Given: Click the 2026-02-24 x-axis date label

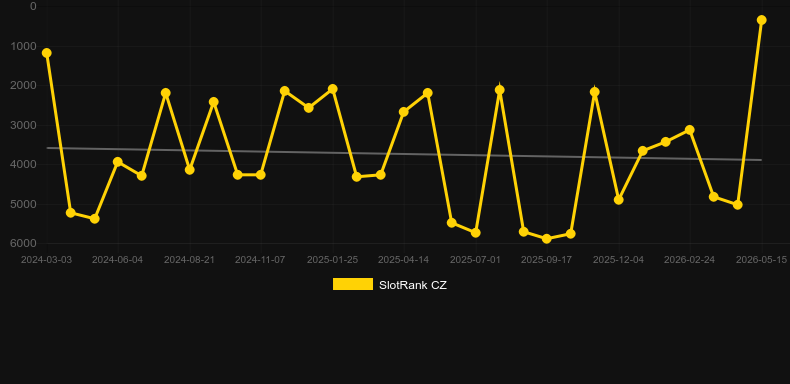Looking at the screenshot, I should coord(690,260).
